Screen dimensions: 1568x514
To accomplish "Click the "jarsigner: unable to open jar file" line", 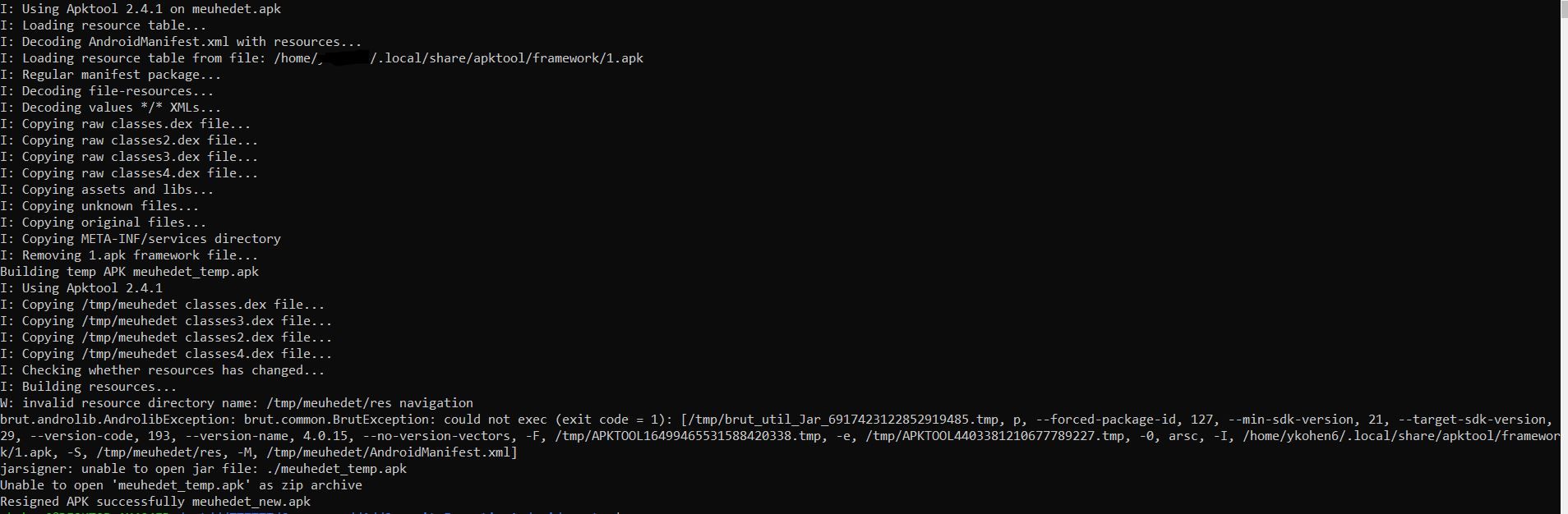I will click(203, 469).
